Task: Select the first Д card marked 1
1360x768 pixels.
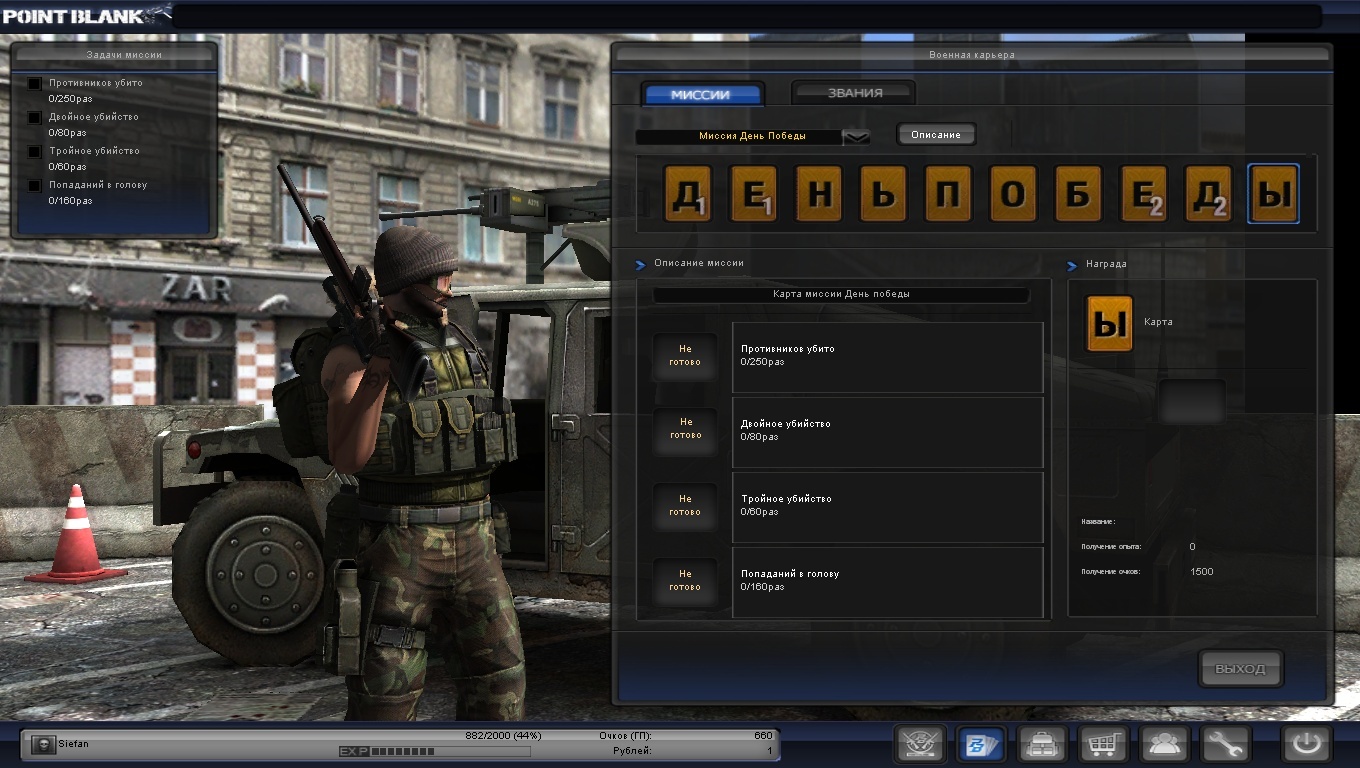Action: click(x=688, y=194)
